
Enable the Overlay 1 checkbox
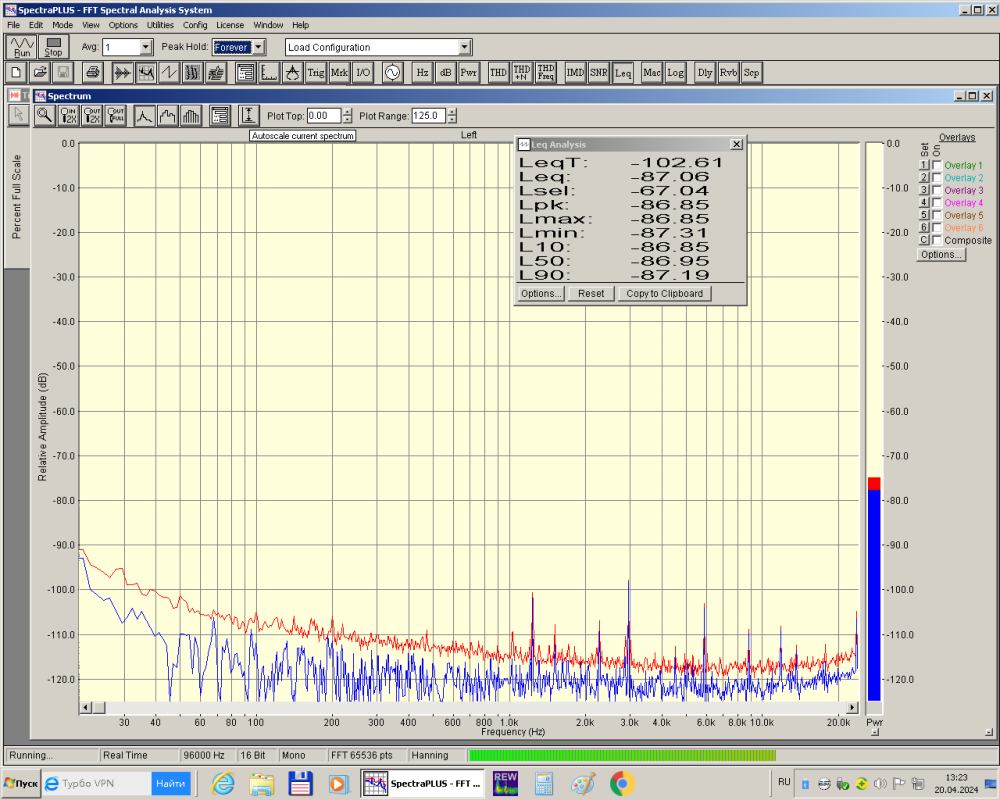click(937, 165)
